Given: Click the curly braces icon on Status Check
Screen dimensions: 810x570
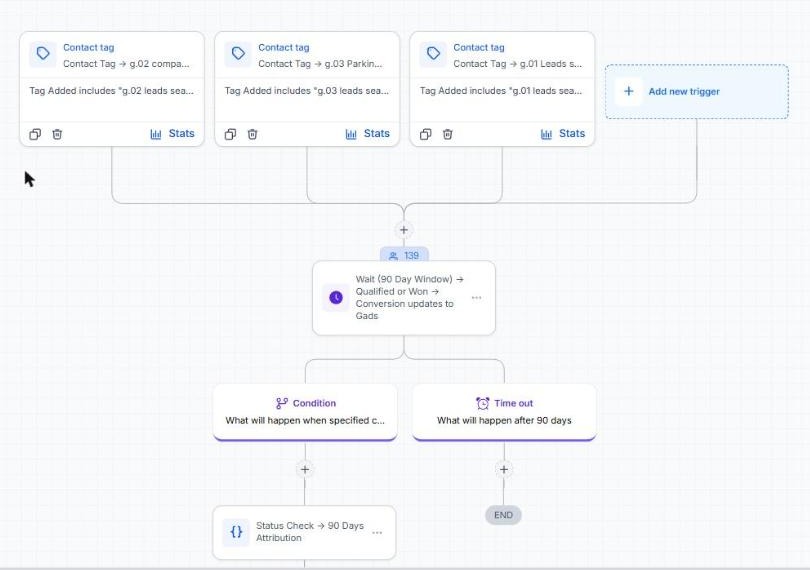Looking at the screenshot, I should tap(236, 532).
